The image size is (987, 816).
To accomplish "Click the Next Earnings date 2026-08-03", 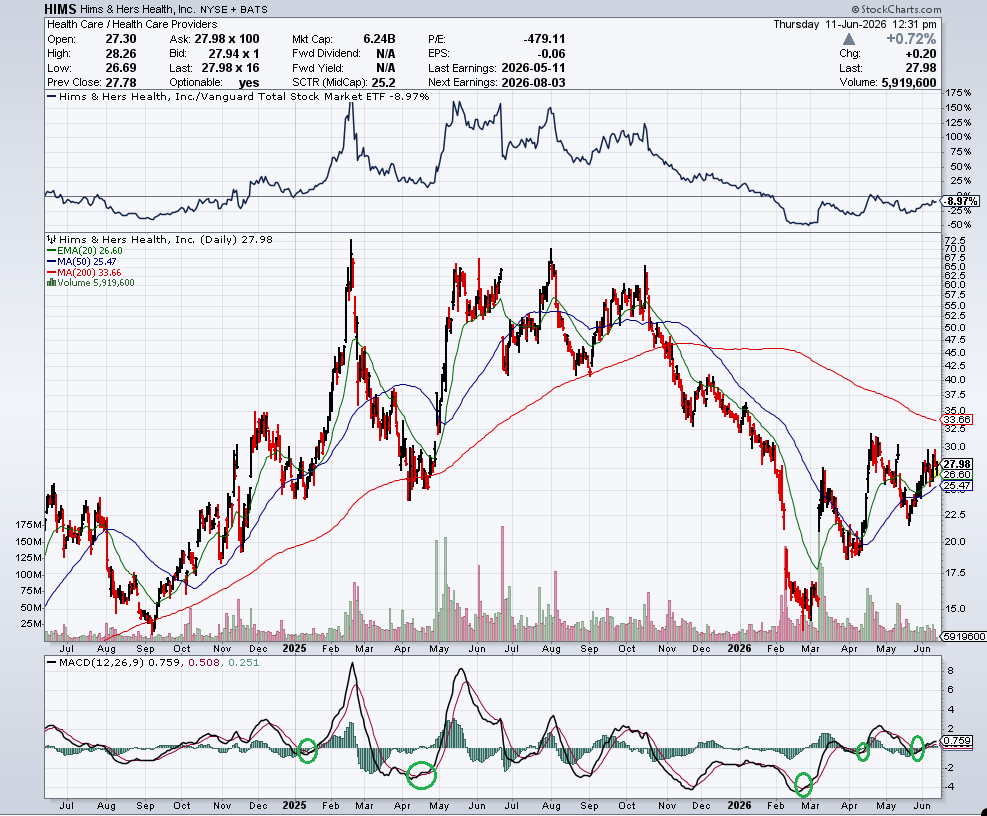I will point(533,82).
